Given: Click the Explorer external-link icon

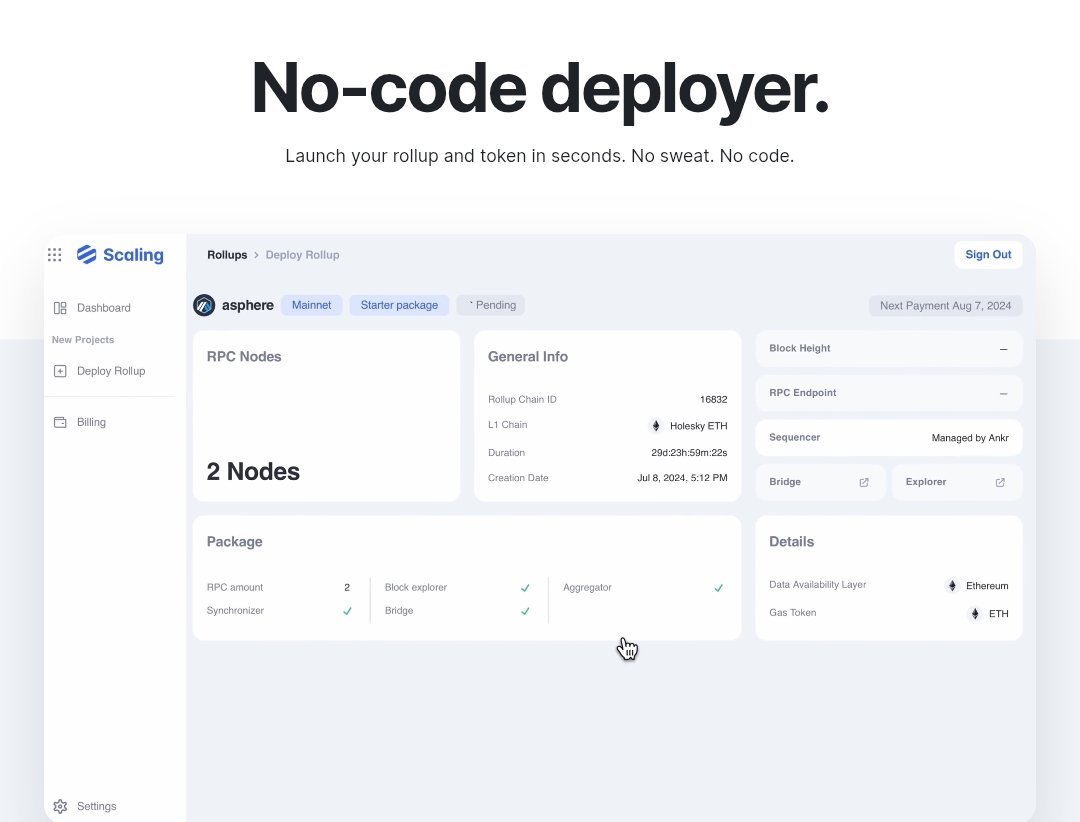Looking at the screenshot, I should click(1000, 482).
